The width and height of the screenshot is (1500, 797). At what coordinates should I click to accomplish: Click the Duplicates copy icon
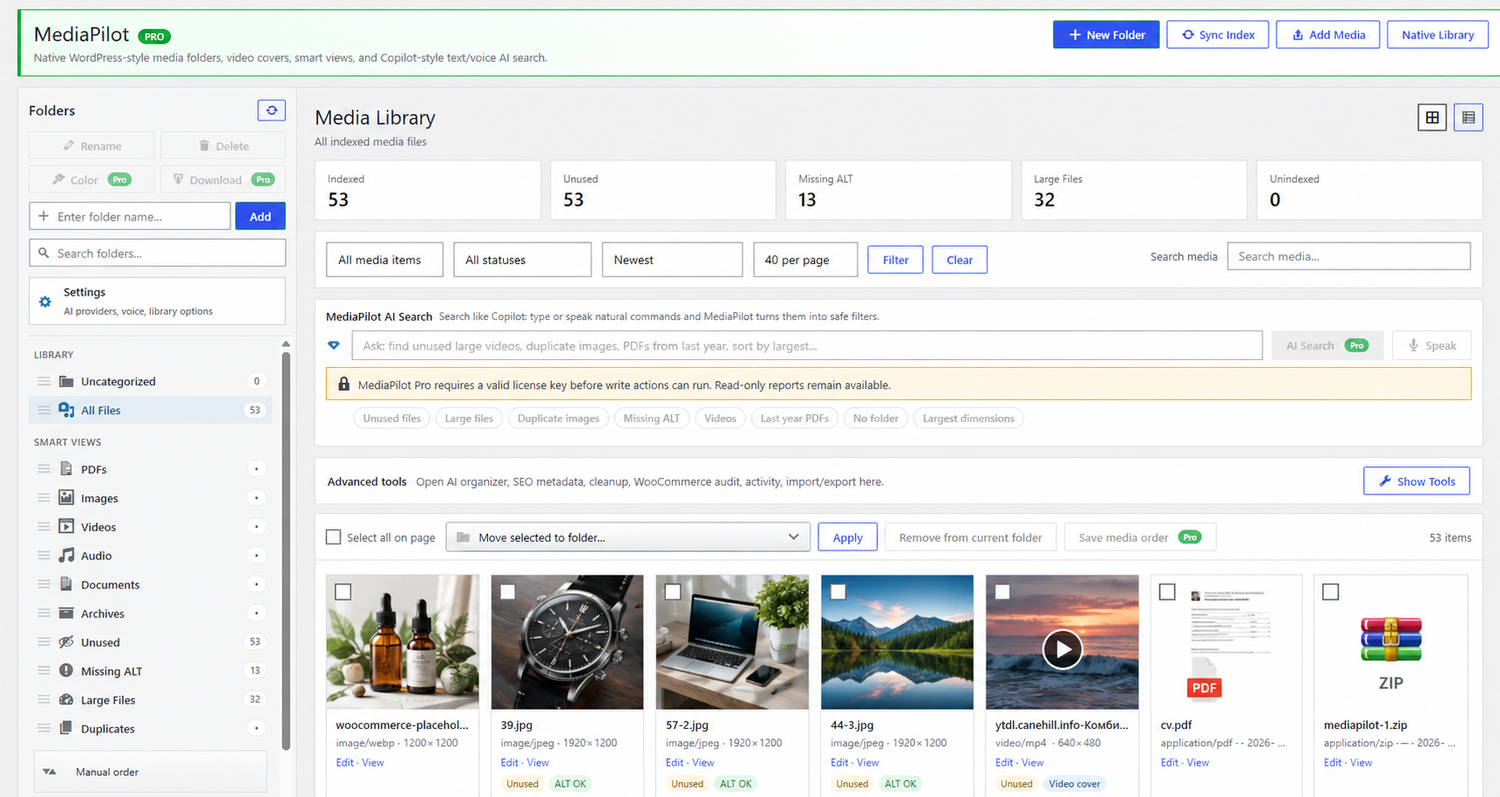66,728
